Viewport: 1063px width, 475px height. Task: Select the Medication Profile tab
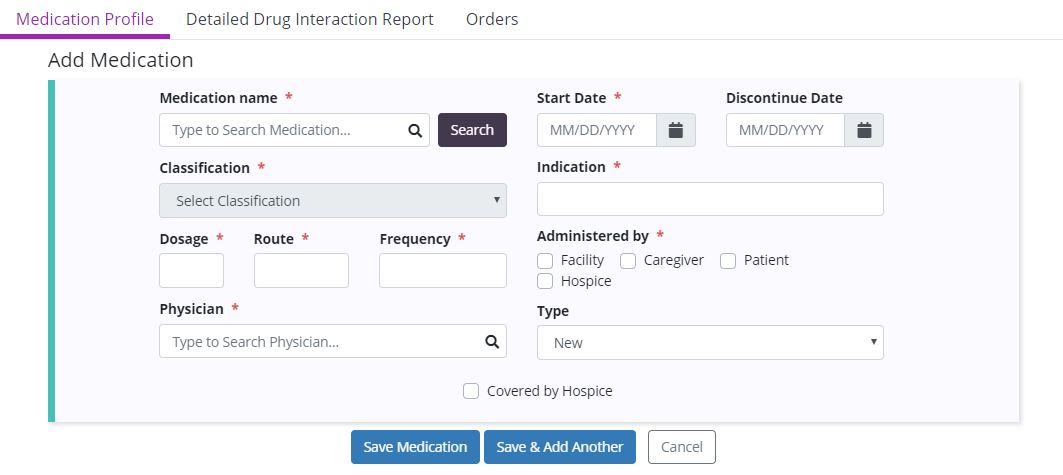pyautogui.click(x=85, y=19)
